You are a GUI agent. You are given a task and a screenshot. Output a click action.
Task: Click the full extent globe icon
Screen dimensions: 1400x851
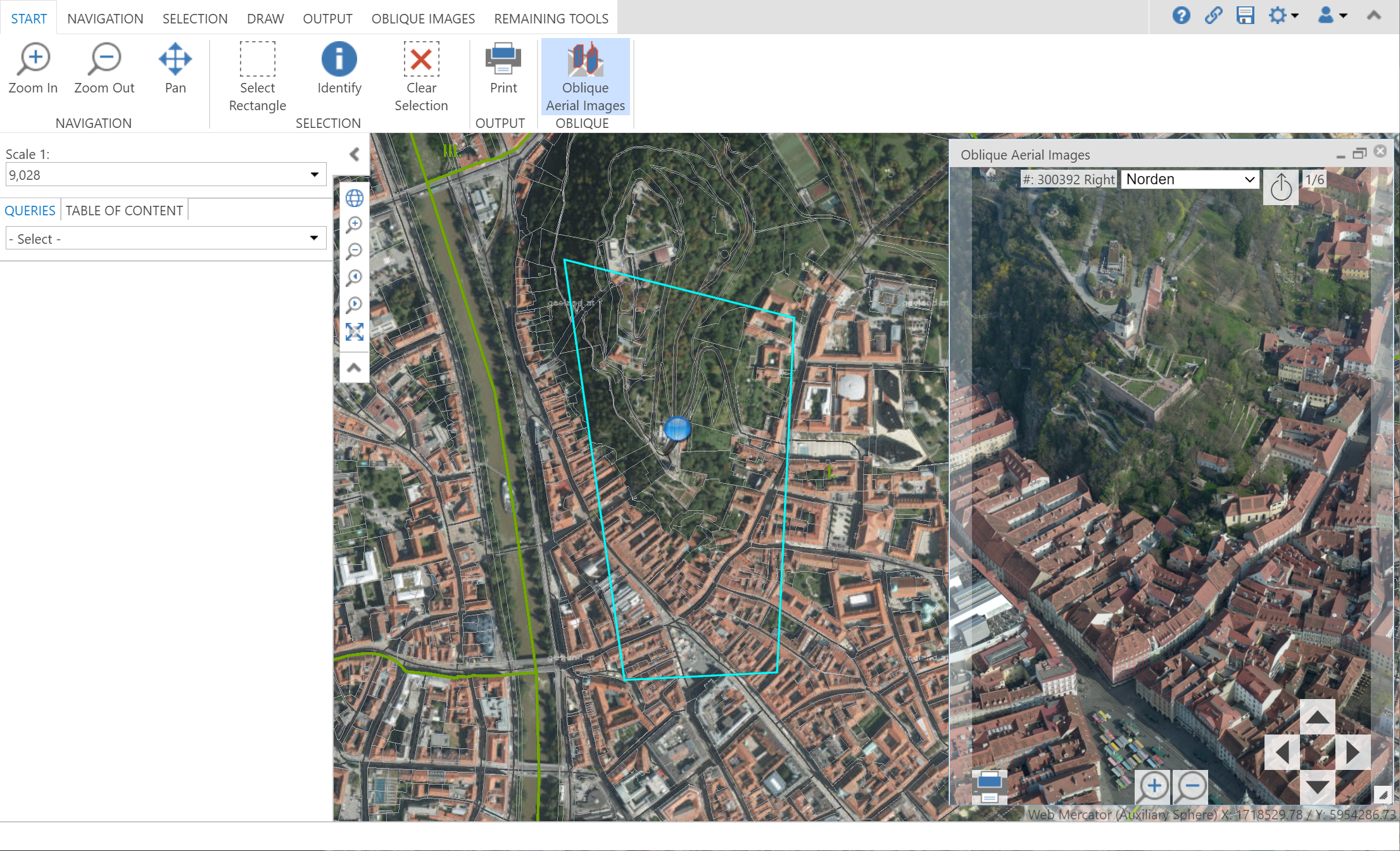354,198
